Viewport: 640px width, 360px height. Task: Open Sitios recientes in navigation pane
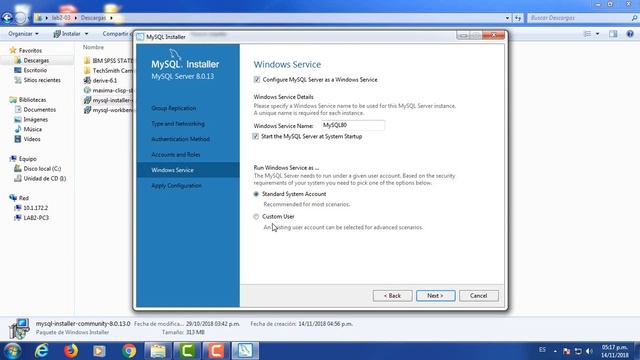tap(42, 80)
